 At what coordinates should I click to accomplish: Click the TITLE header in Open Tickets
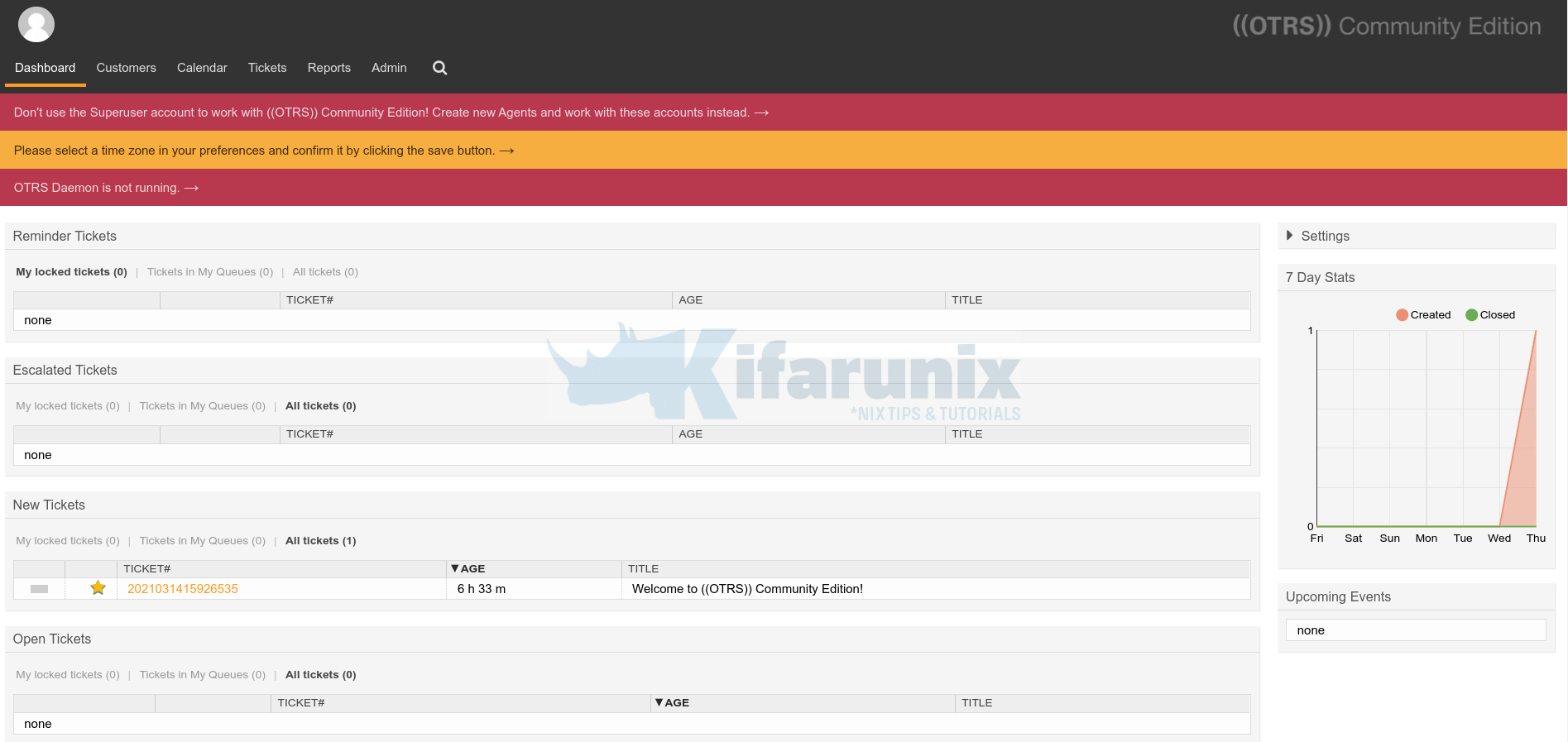click(x=977, y=702)
